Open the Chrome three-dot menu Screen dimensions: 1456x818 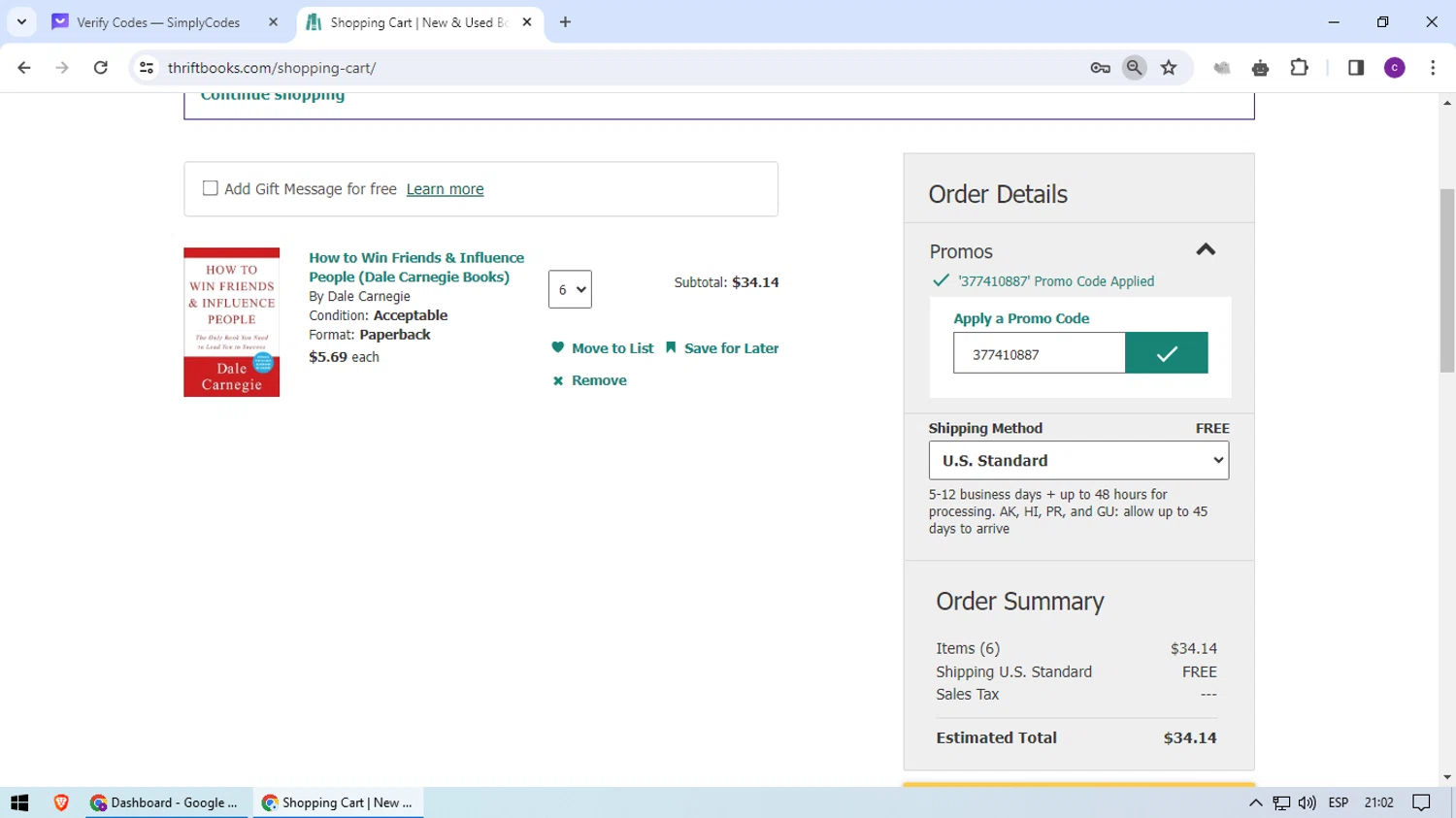click(x=1433, y=68)
